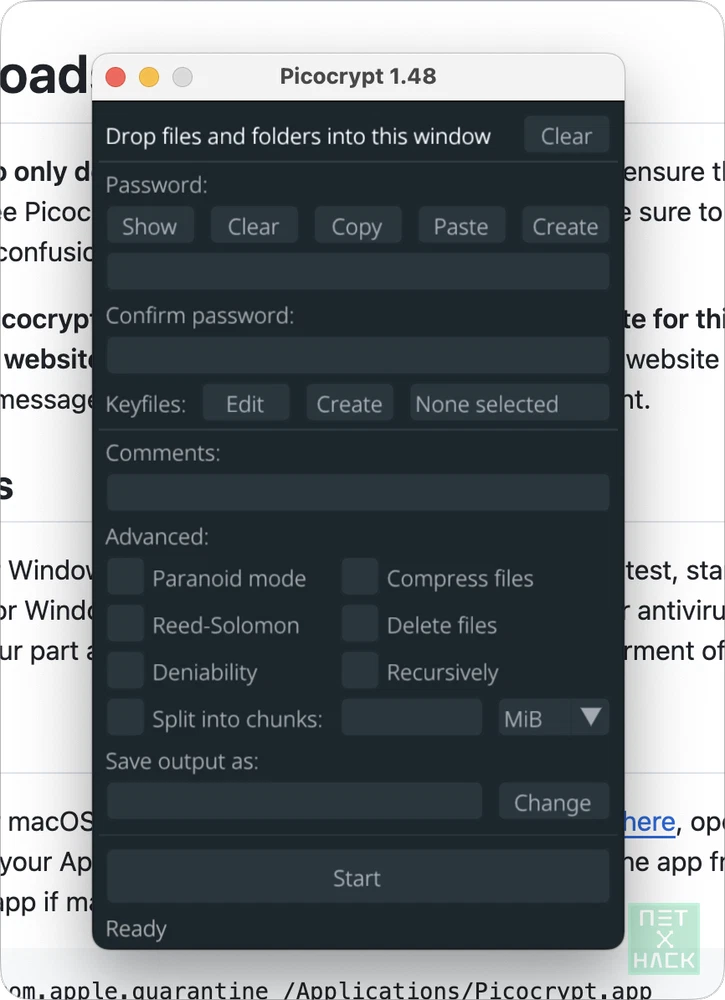The height and width of the screenshot is (1000, 725).
Task: Toggle Split into chunks checkbox
Action: pyautogui.click(x=125, y=717)
